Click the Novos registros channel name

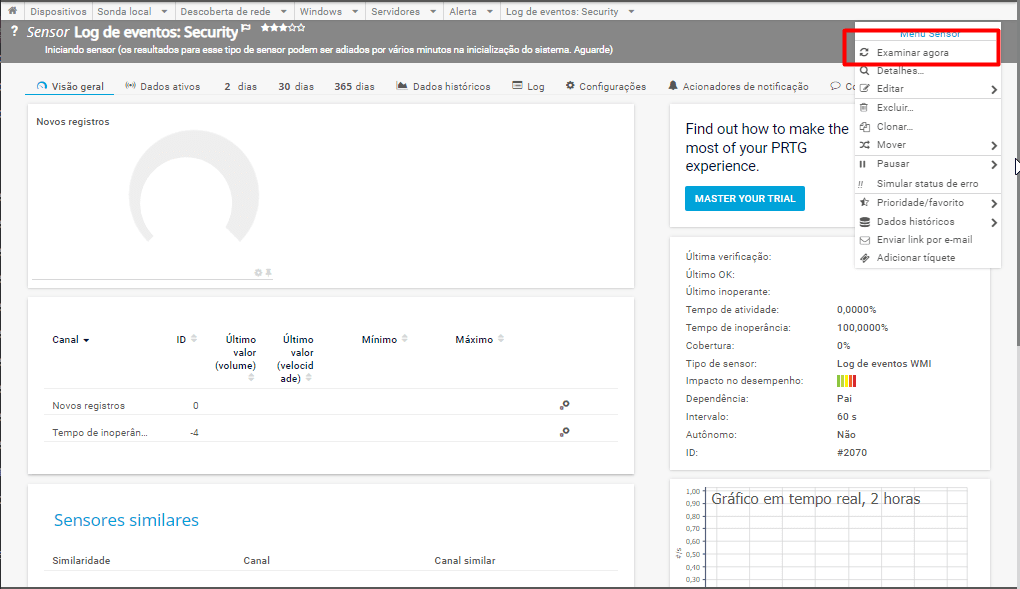[88, 405]
